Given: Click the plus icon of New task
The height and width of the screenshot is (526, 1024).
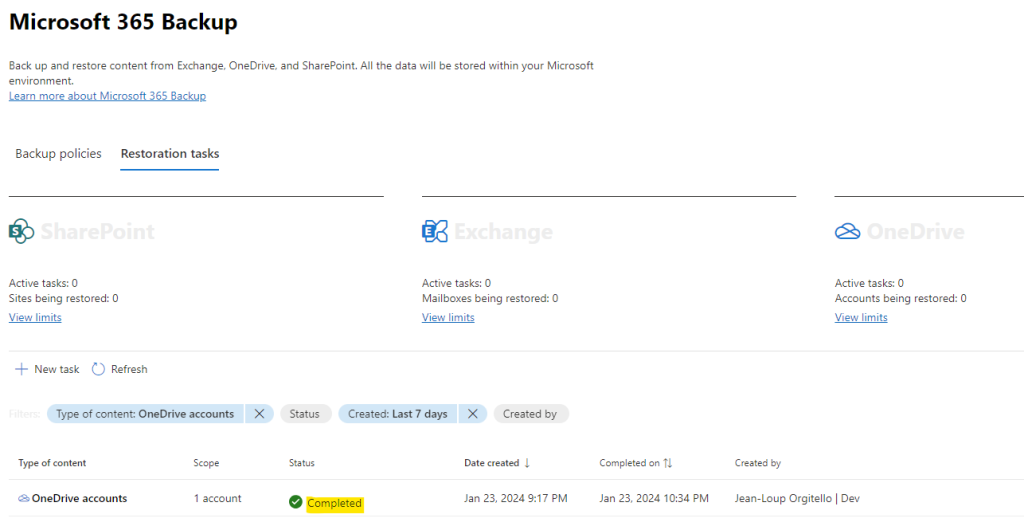Looking at the screenshot, I should (22, 369).
